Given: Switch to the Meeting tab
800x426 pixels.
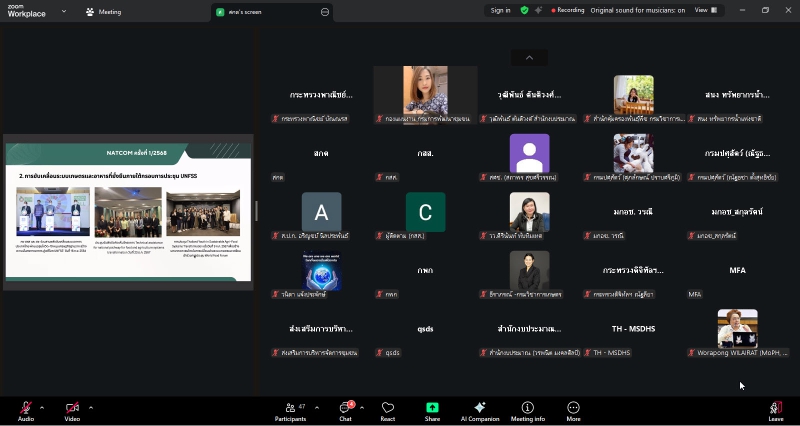Looking at the screenshot, I should 103,12.
